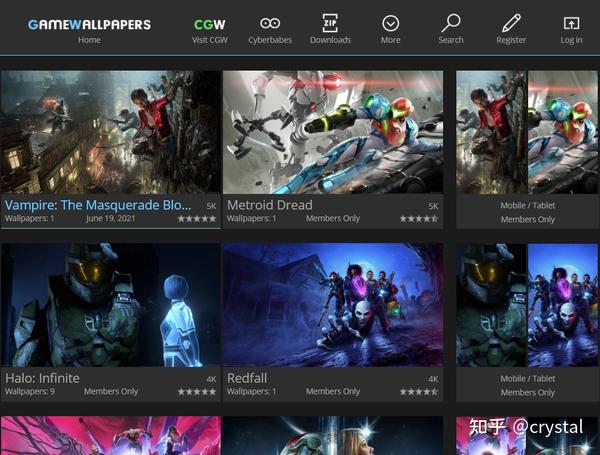Screen dimensions: 600x455
Task: Select the Halo: Infinite title text
Action: pos(42,378)
